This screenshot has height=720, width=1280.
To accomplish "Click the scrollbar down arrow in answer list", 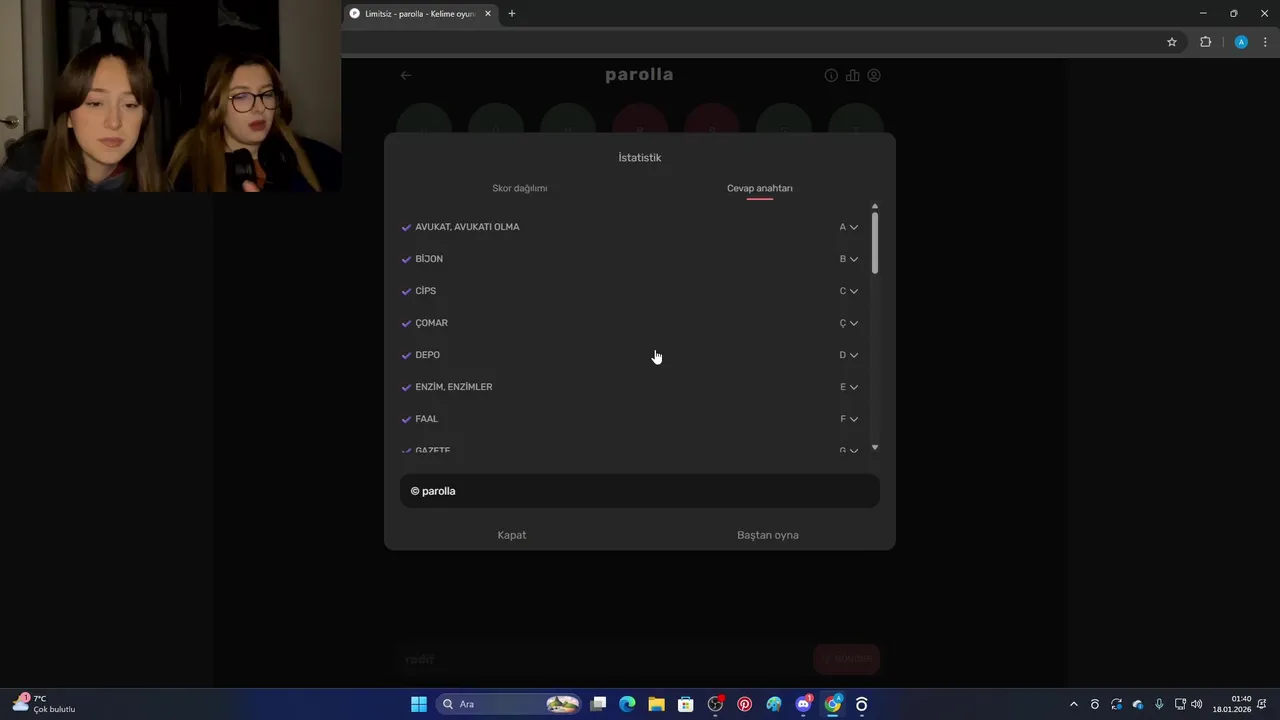I will coord(875,448).
